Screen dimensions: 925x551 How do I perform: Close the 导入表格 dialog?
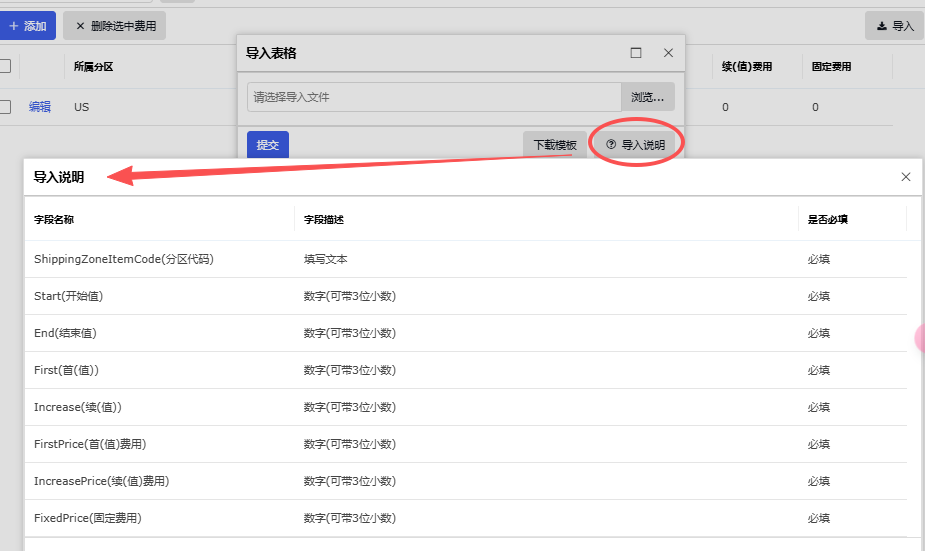click(x=668, y=53)
